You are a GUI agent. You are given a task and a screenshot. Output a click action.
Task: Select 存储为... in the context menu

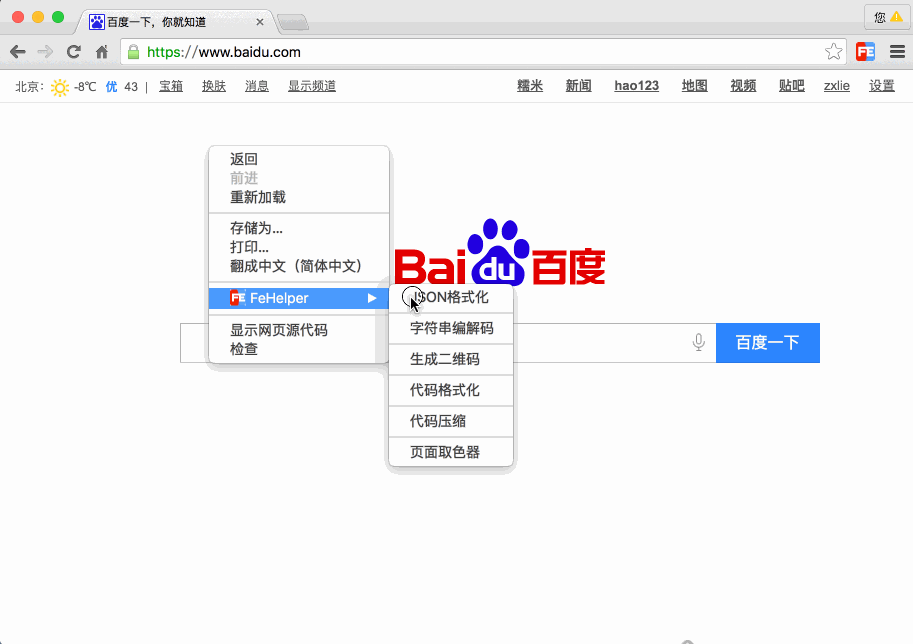(x=299, y=228)
